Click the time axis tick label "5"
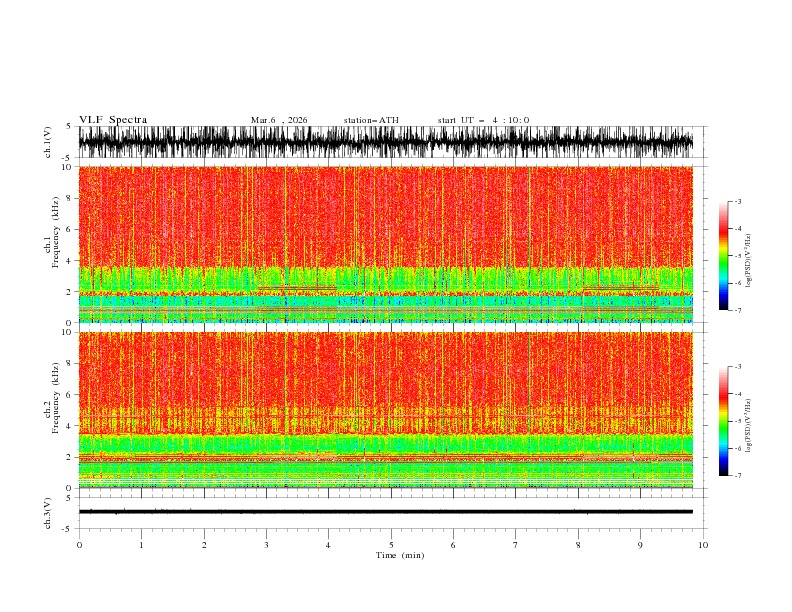The height and width of the screenshot is (612, 792). 391,545
